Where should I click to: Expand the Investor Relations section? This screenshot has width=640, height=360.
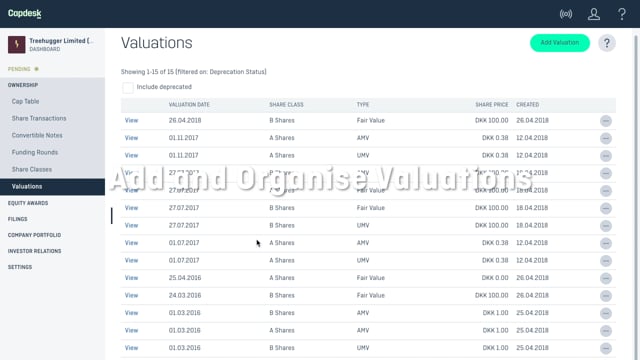pos(34,251)
